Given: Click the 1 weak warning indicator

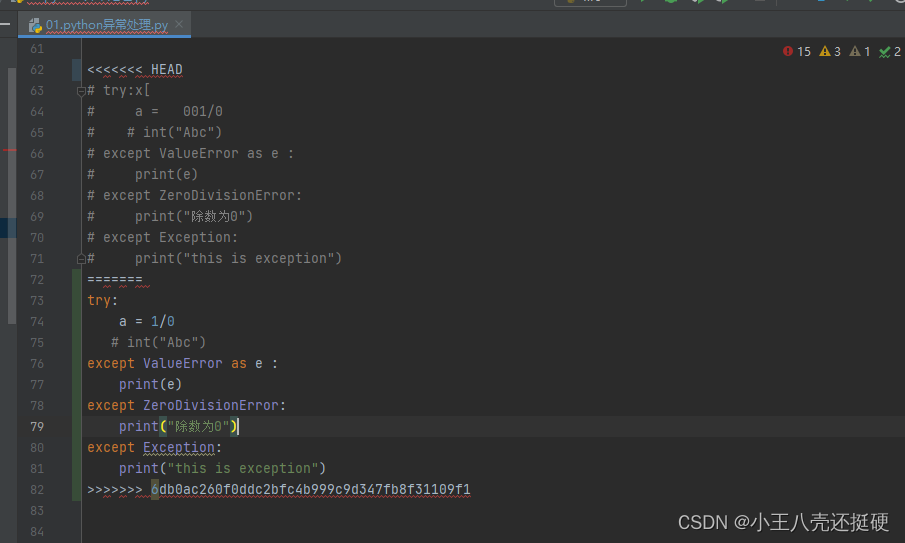Looking at the screenshot, I should click(860, 51).
